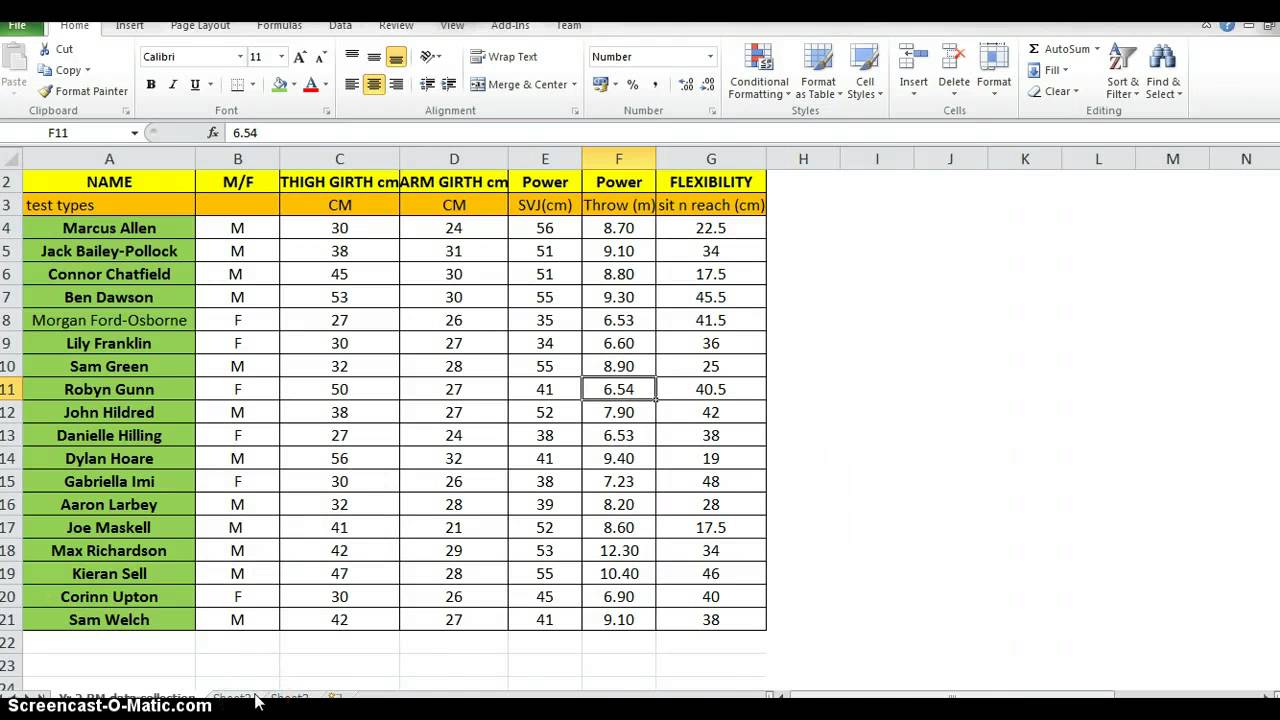Switch to the Page Layout tab
The image size is (1280, 720).
[x=200, y=25]
